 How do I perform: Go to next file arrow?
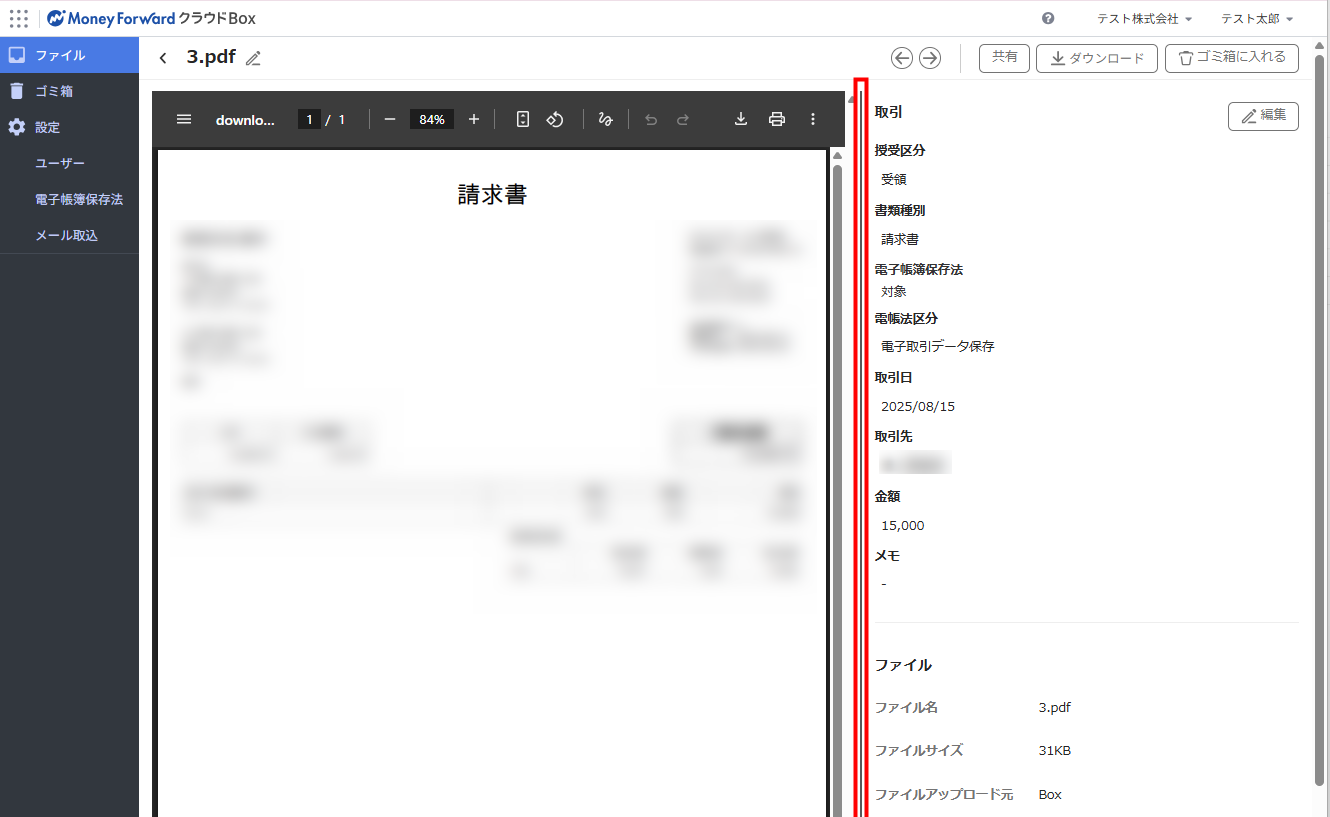coord(930,58)
